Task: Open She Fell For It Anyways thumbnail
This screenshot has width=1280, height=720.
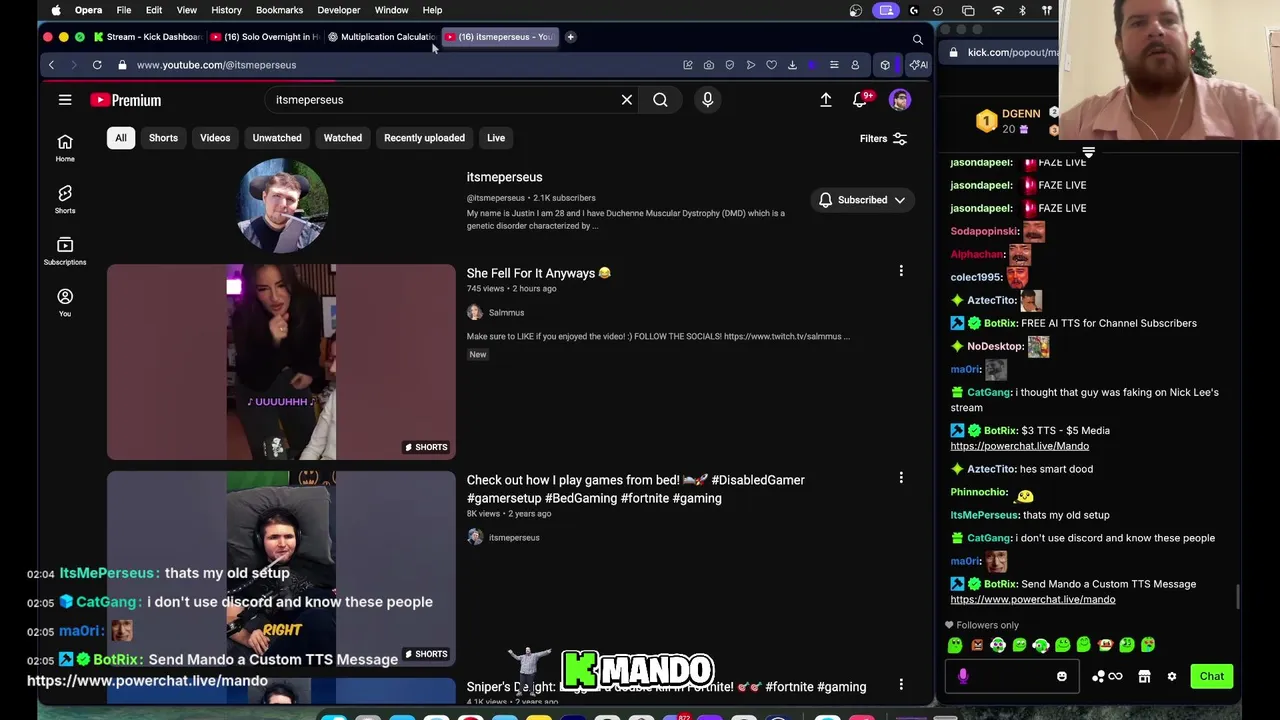Action: 281,362
